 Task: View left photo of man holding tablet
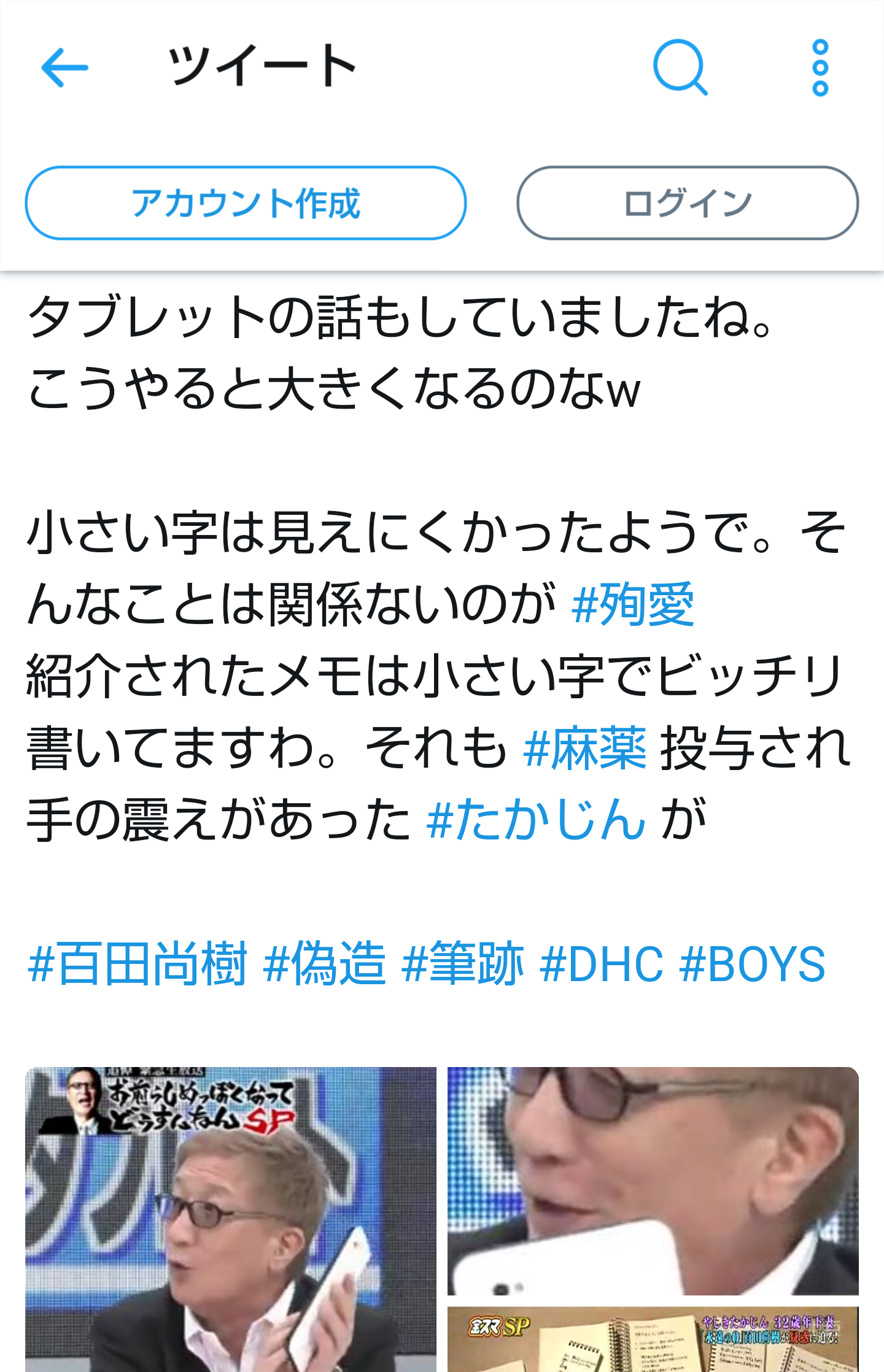point(231,1220)
